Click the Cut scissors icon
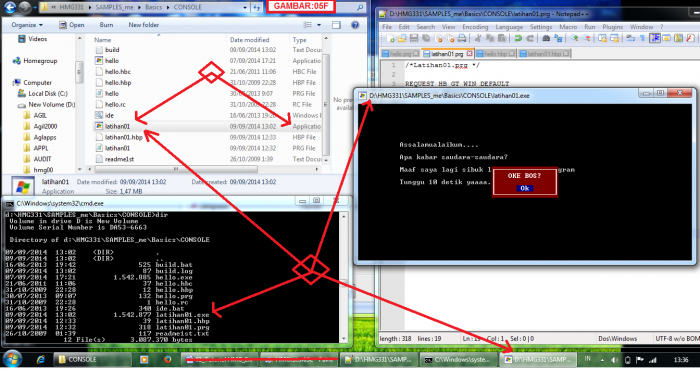The height and width of the screenshot is (371, 700). [x=478, y=38]
